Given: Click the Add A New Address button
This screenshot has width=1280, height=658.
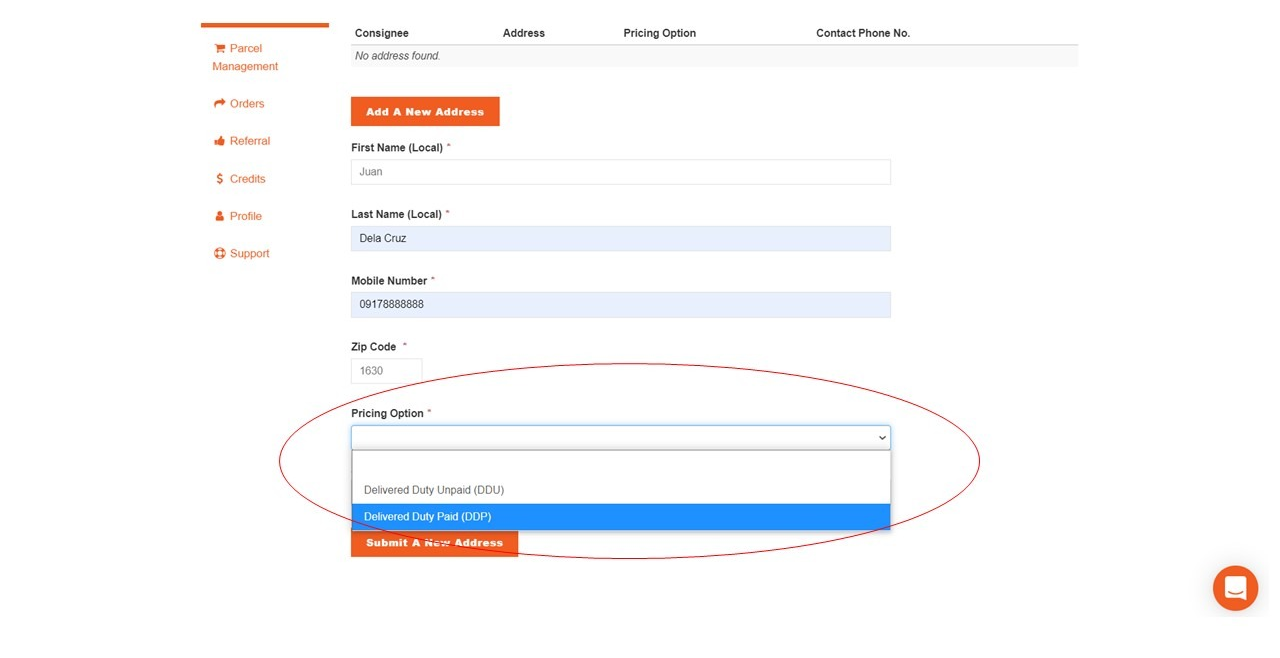Looking at the screenshot, I should tap(425, 112).
